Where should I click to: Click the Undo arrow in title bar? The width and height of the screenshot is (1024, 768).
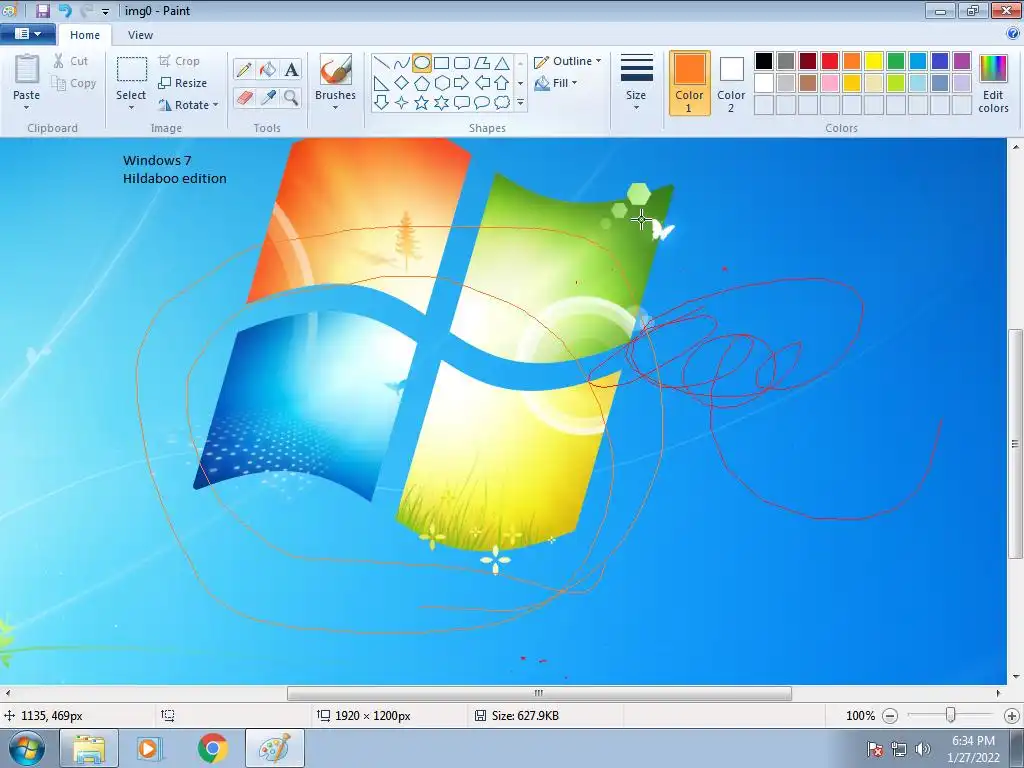pyautogui.click(x=65, y=10)
